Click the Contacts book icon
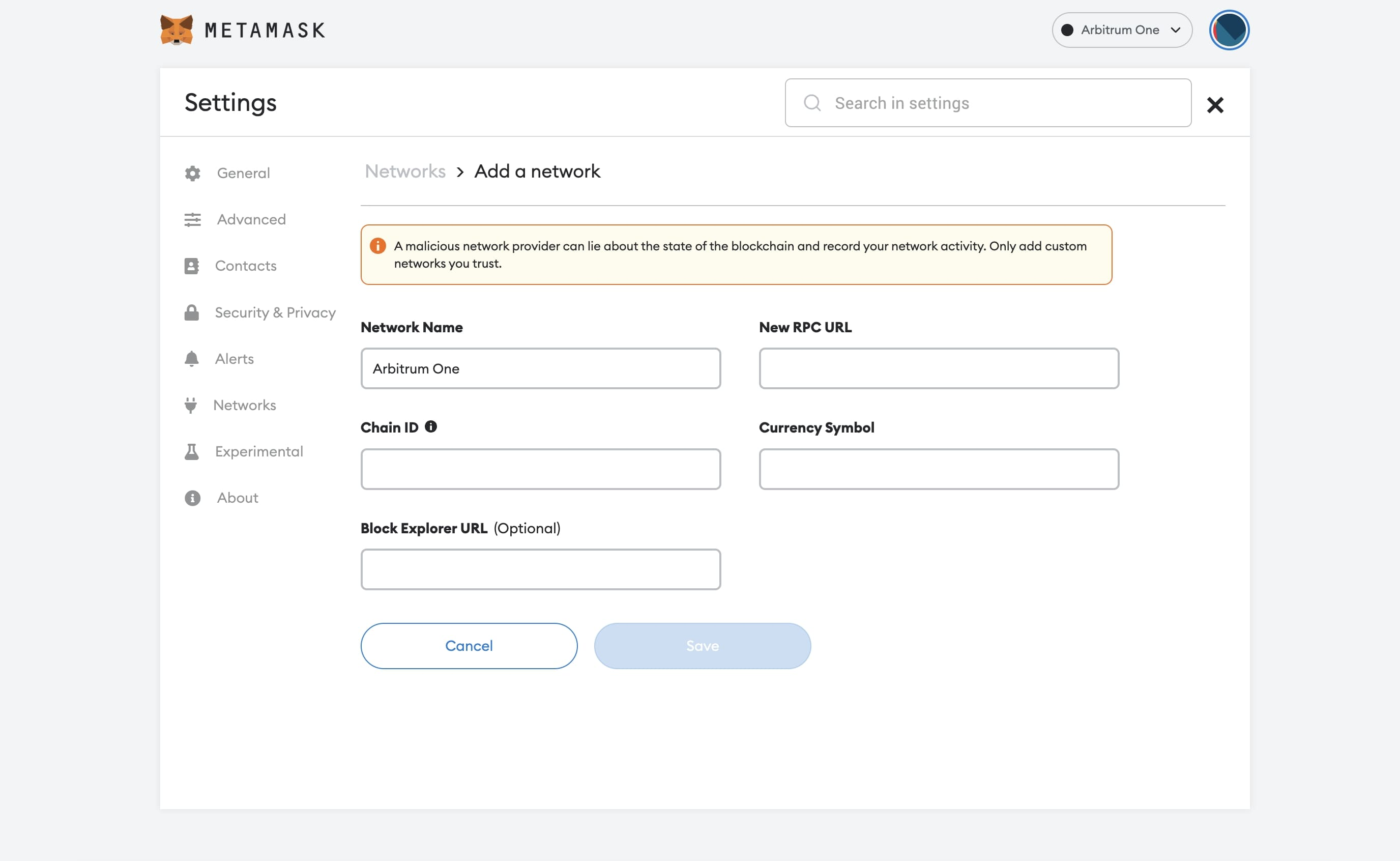1400x861 pixels. point(192,266)
